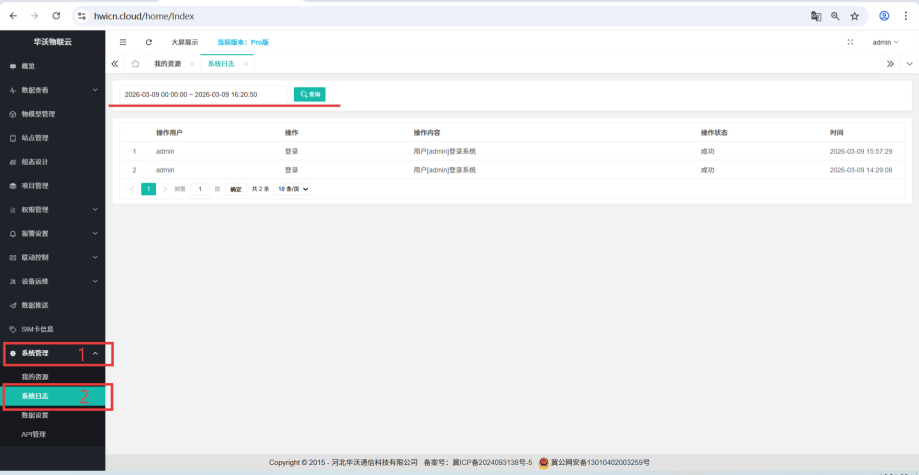The image size is (919, 475).
Task: Click the 确定 pagination confirm button
Action: point(236,188)
